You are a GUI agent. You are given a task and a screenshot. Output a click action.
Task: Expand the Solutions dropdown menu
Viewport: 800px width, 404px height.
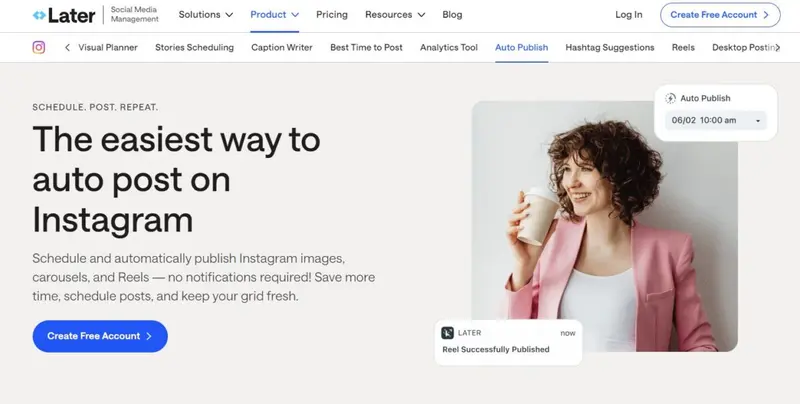coord(205,15)
